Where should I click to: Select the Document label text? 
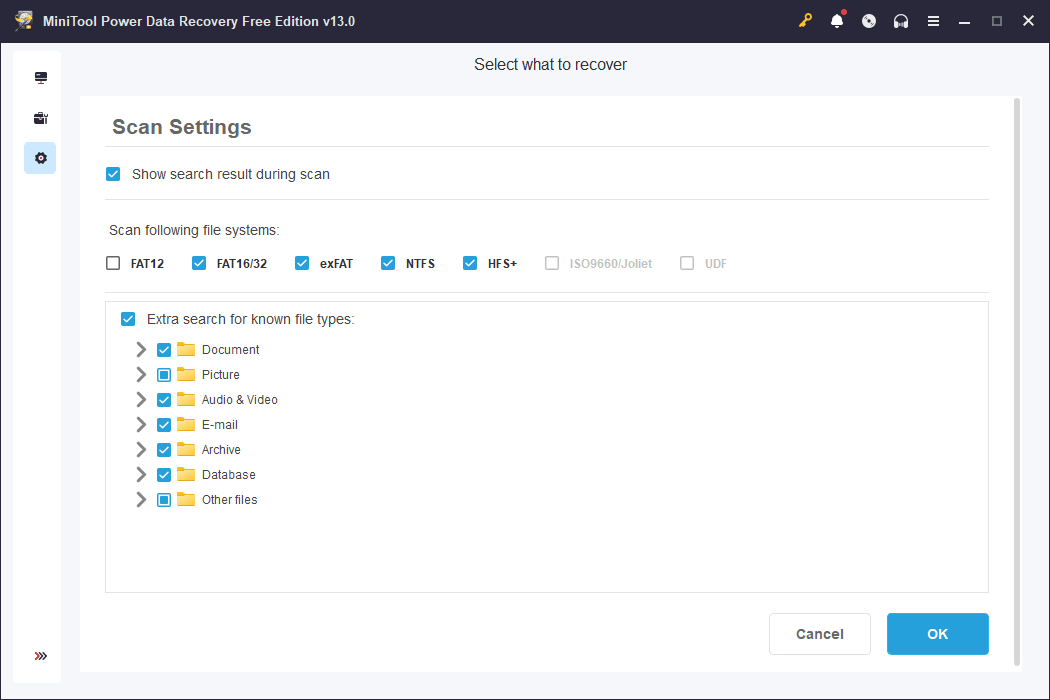pos(230,350)
